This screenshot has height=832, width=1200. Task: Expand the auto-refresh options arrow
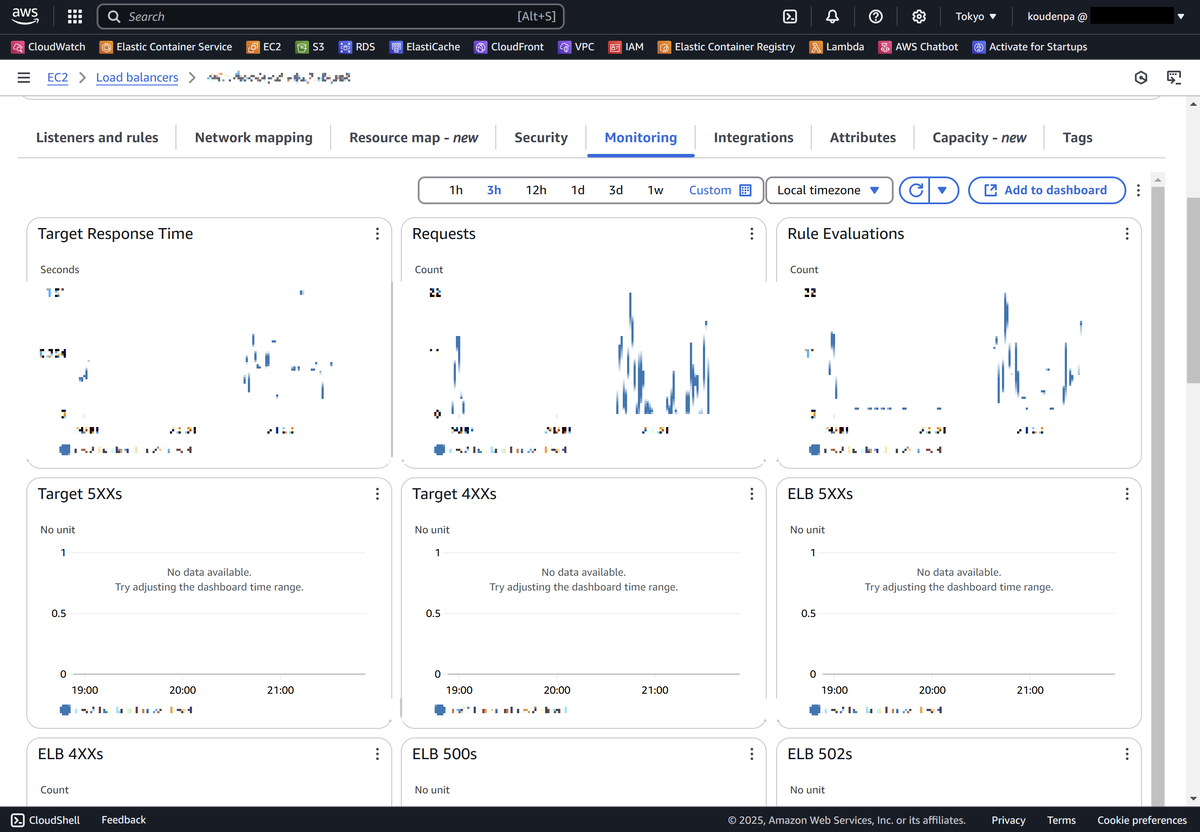pos(941,189)
